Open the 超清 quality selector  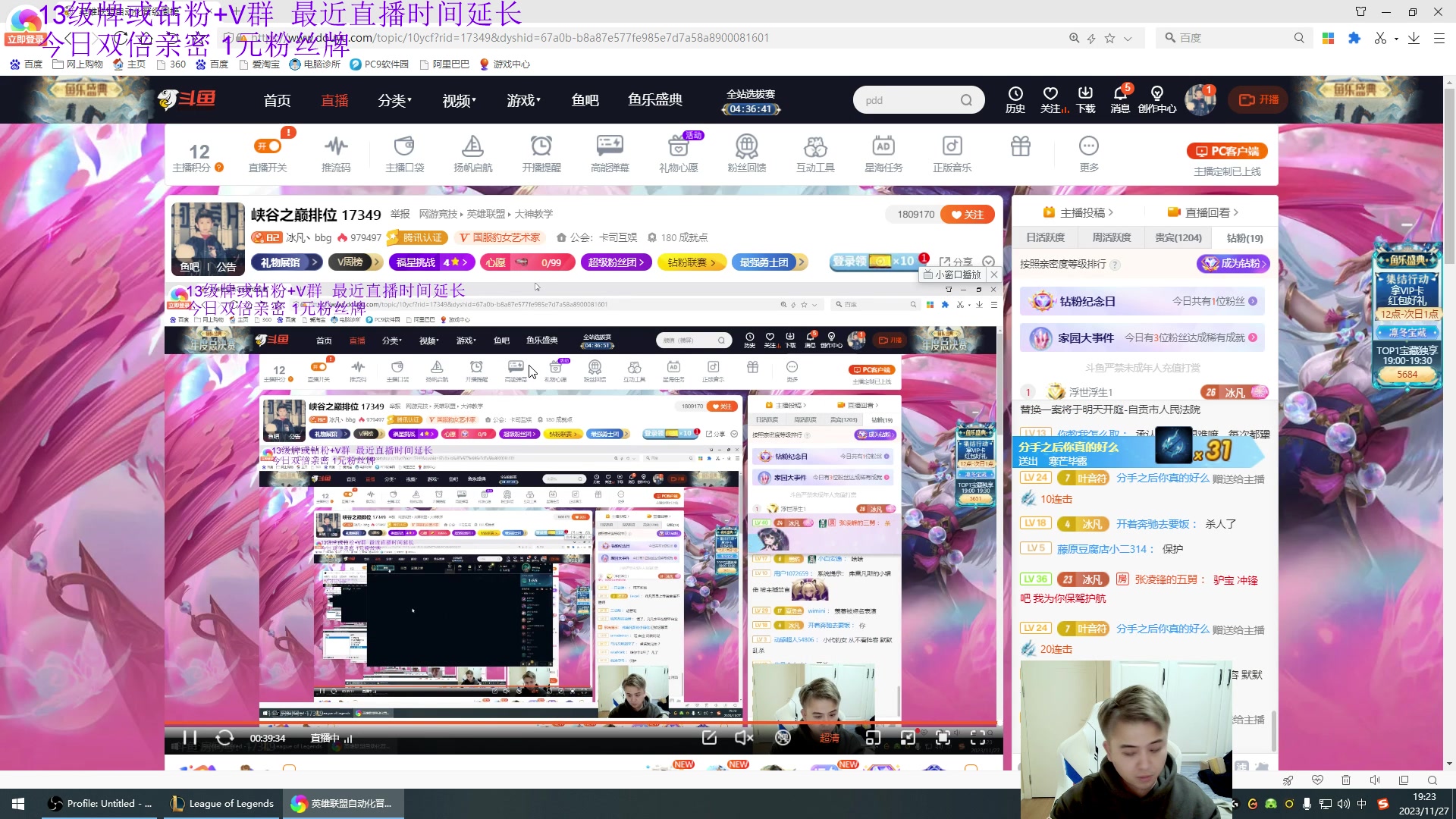[830, 738]
